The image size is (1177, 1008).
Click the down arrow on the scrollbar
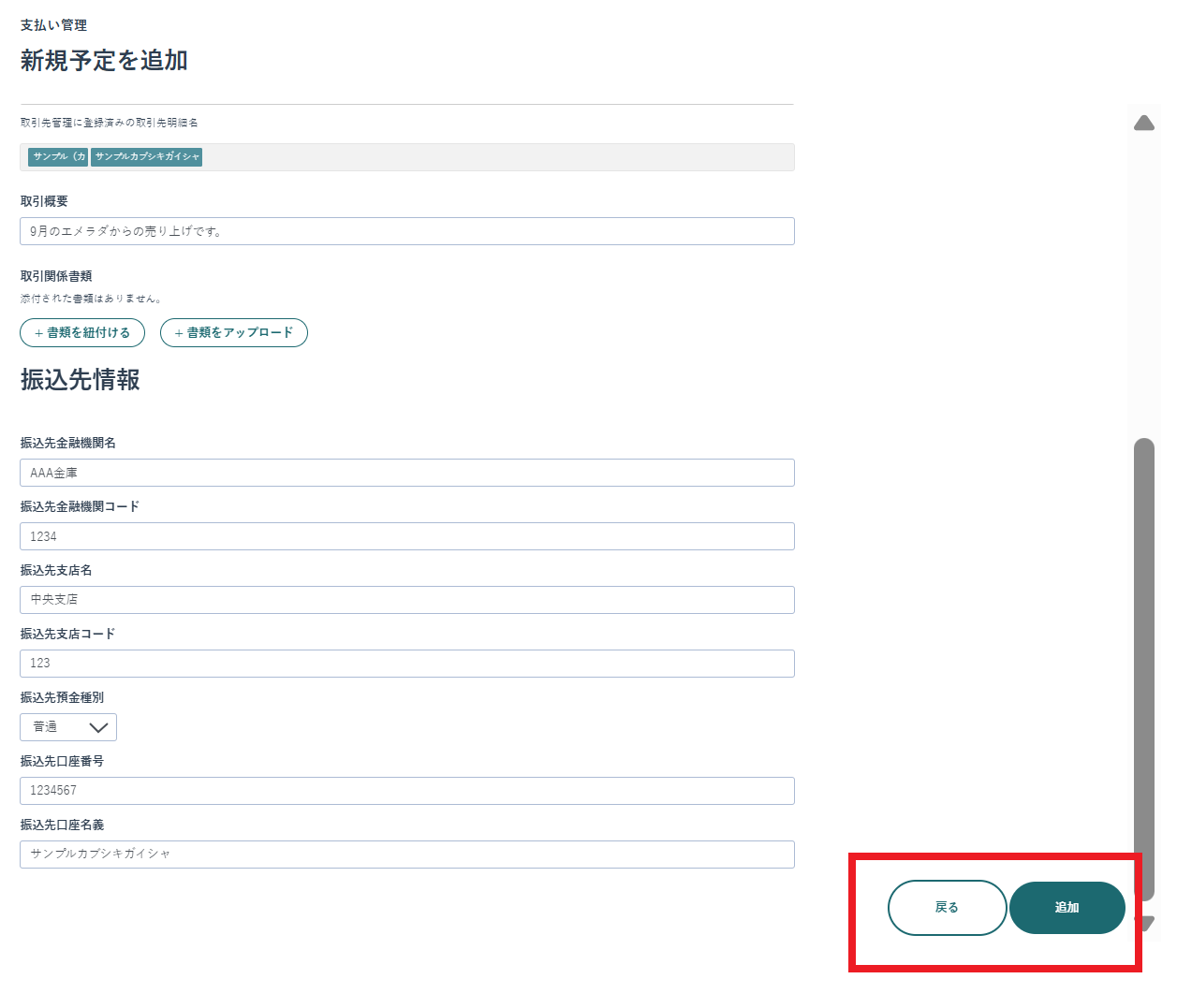[x=1146, y=923]
